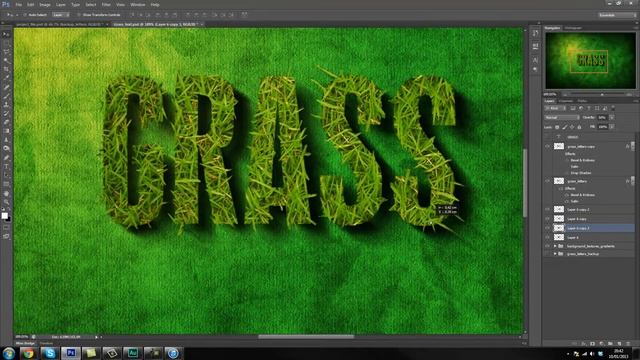
Task: Open the Essentials workspace dropdown
Action: click(617, 15)
